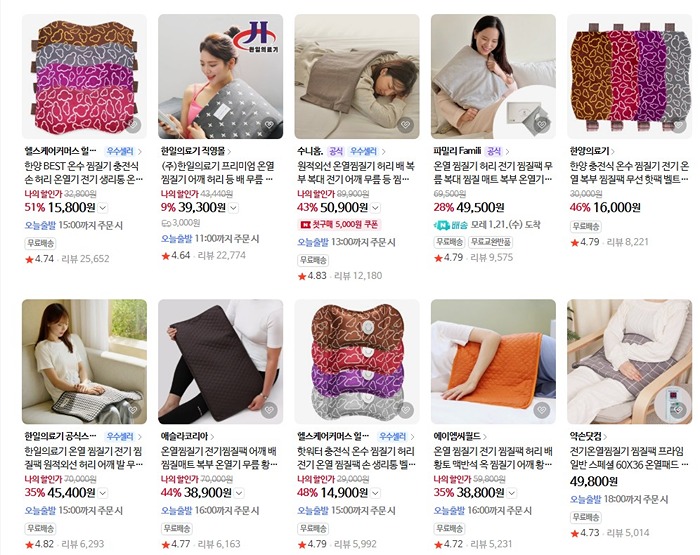Click the wishlist heart on the 15,800원 pad
This screenshot has height=555, width=700.
point(133,125)
